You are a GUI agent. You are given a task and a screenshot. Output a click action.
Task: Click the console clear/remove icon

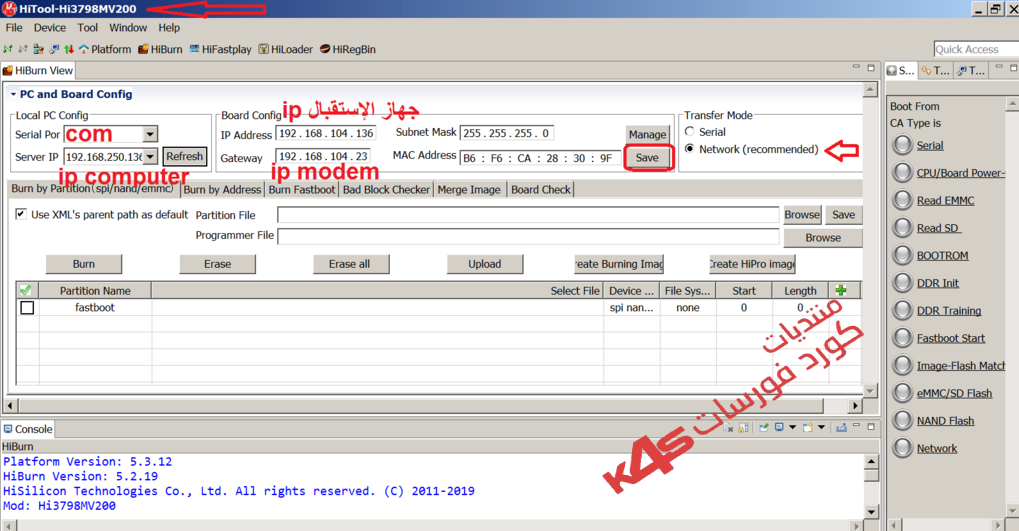(x=729, y=428)
